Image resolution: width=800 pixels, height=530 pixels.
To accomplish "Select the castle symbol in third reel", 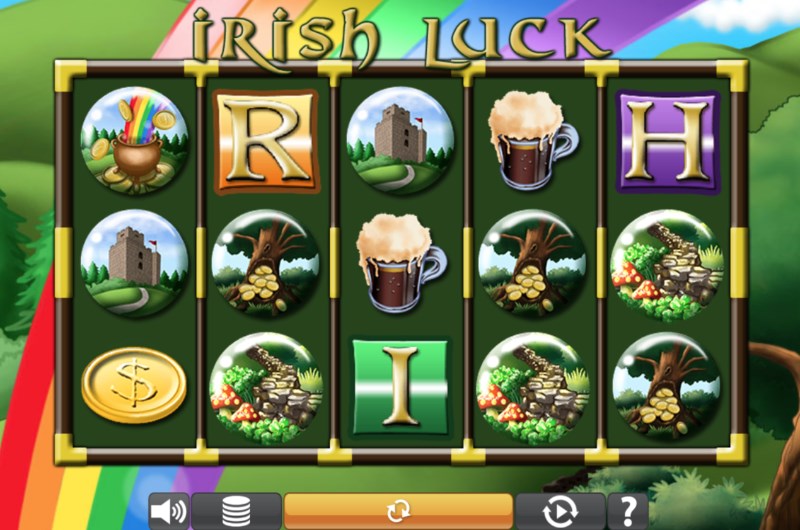I will 401,140.
